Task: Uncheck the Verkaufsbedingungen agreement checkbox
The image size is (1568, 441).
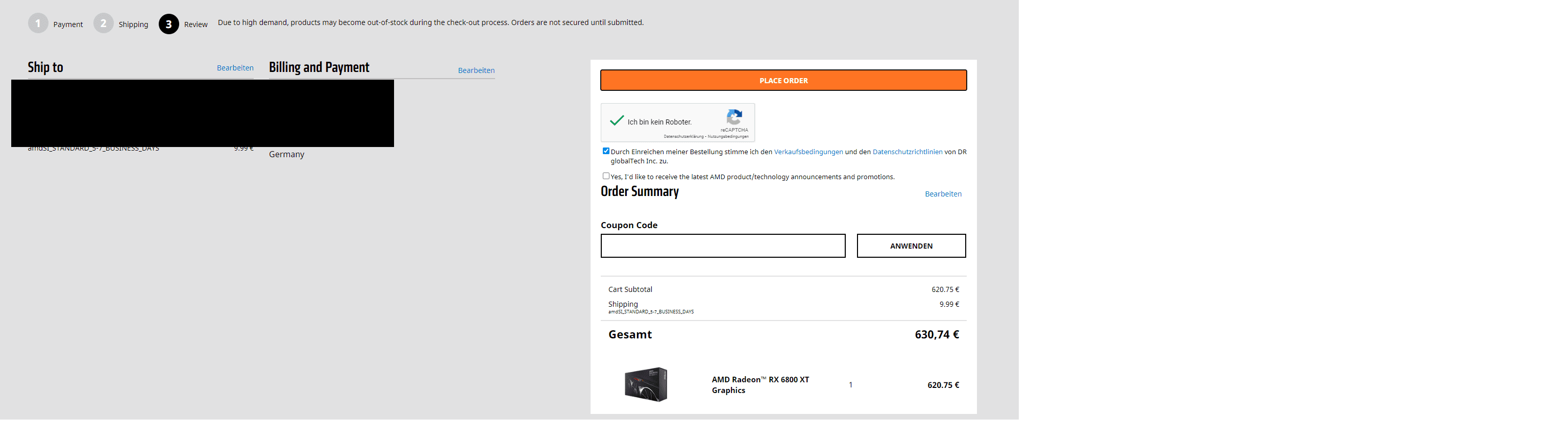Action: [606, 151]
